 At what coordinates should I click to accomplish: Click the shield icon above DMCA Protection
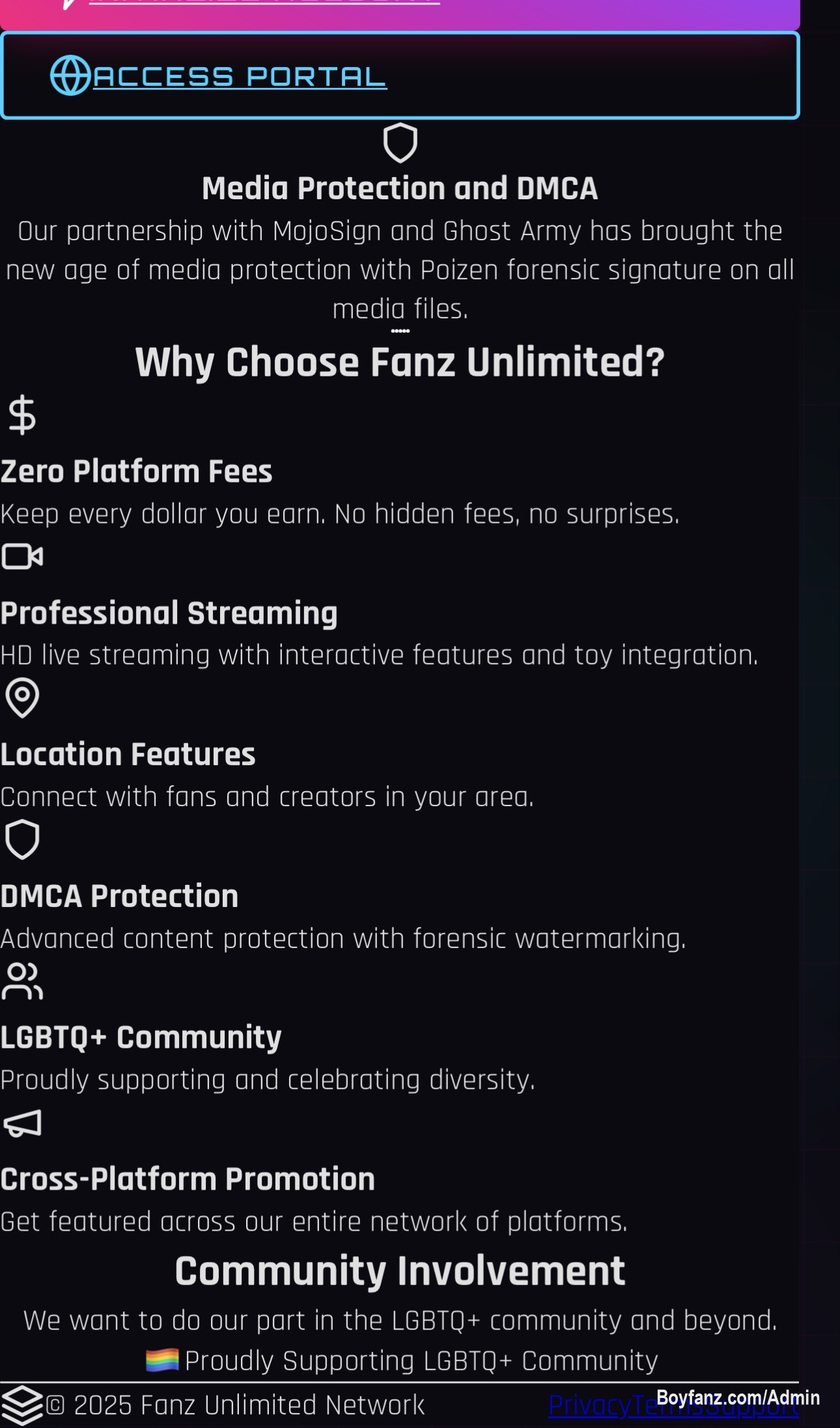22,839
